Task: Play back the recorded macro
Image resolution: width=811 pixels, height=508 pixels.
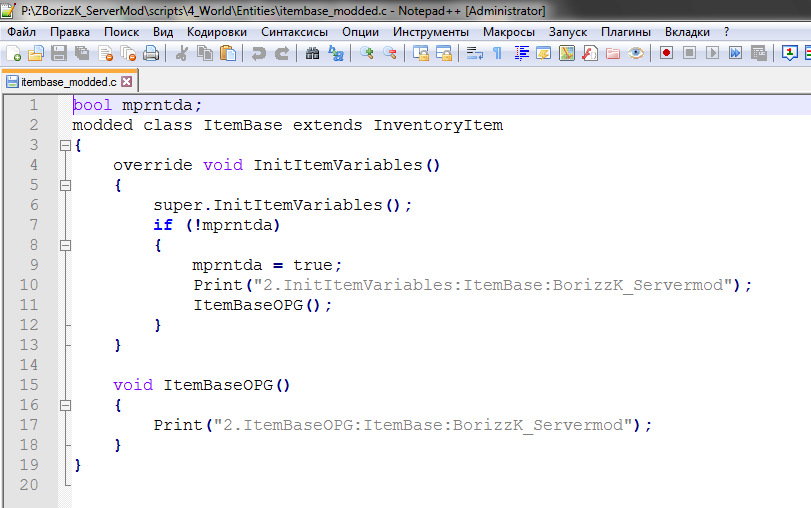Action: (712, 53)
